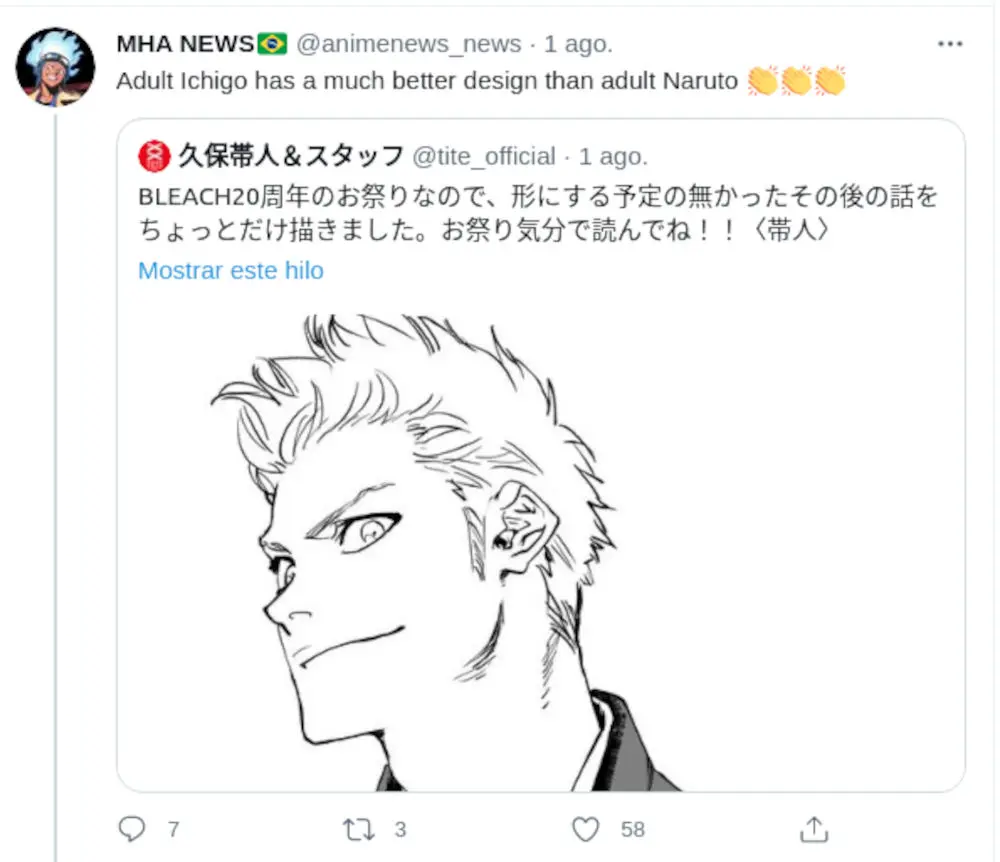Screen dimensions: 1000x862
Task: Open the @tite_official handle
Action: click(x=484, y=157)
